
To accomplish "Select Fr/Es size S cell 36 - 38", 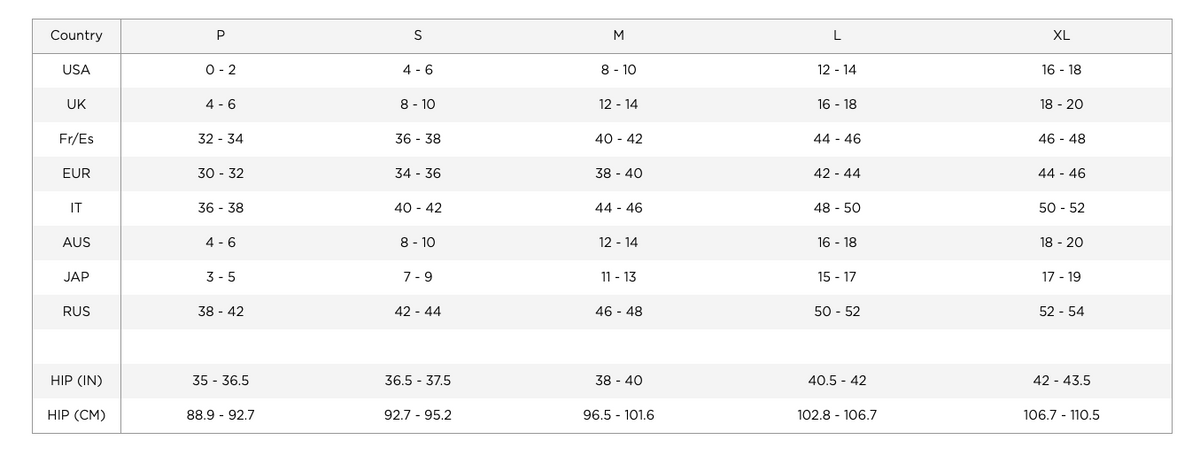I will [x=418, y=139].
